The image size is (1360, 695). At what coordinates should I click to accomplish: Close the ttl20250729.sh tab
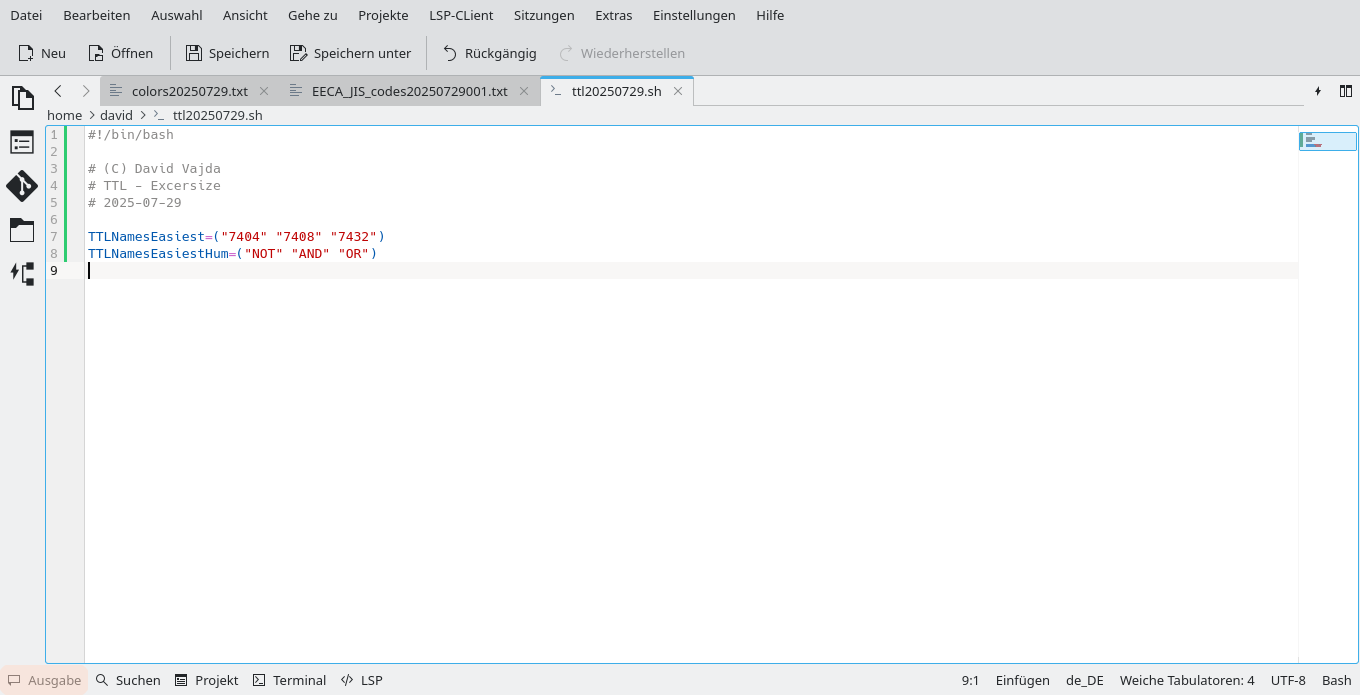click(x=678, y=91)
